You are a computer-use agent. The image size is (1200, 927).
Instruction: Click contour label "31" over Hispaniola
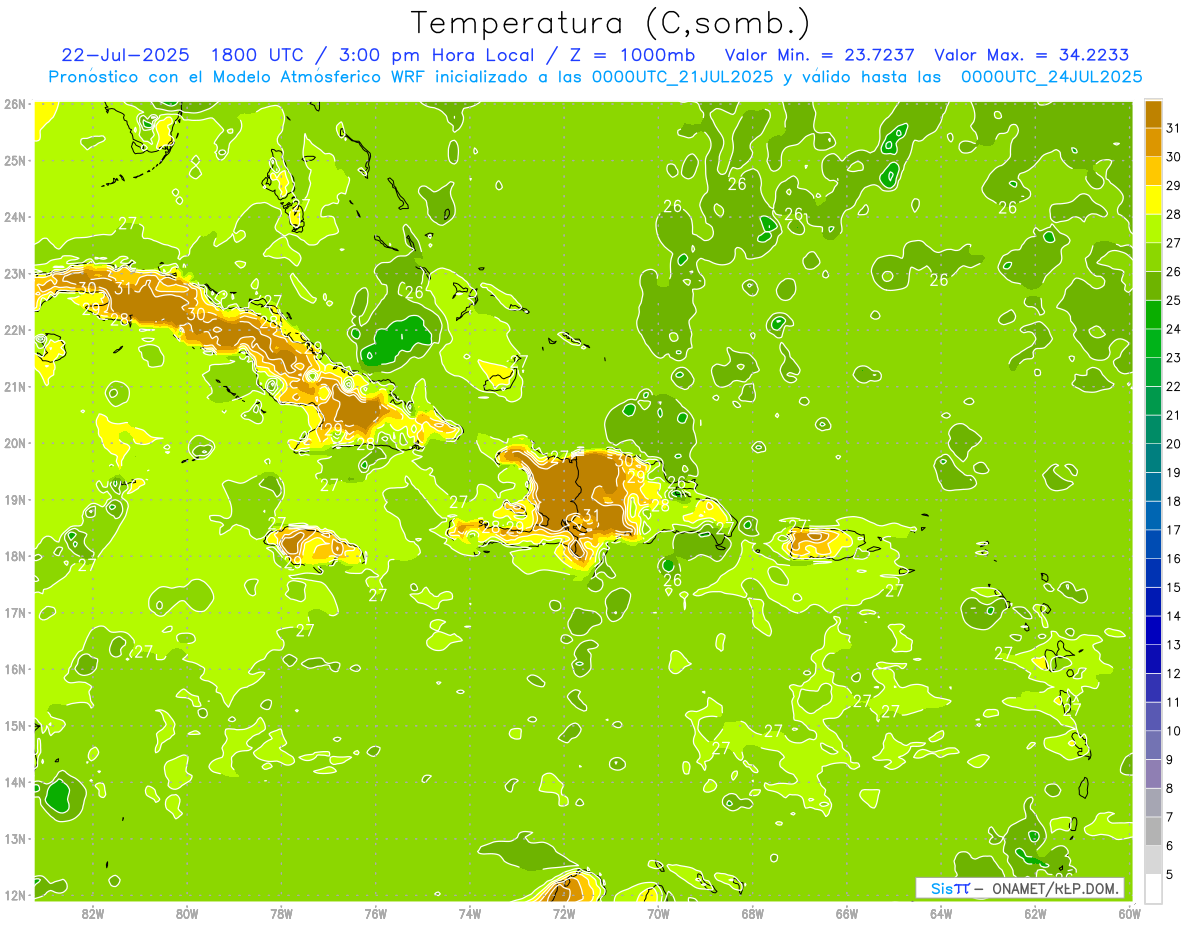(x=591, y=516)
